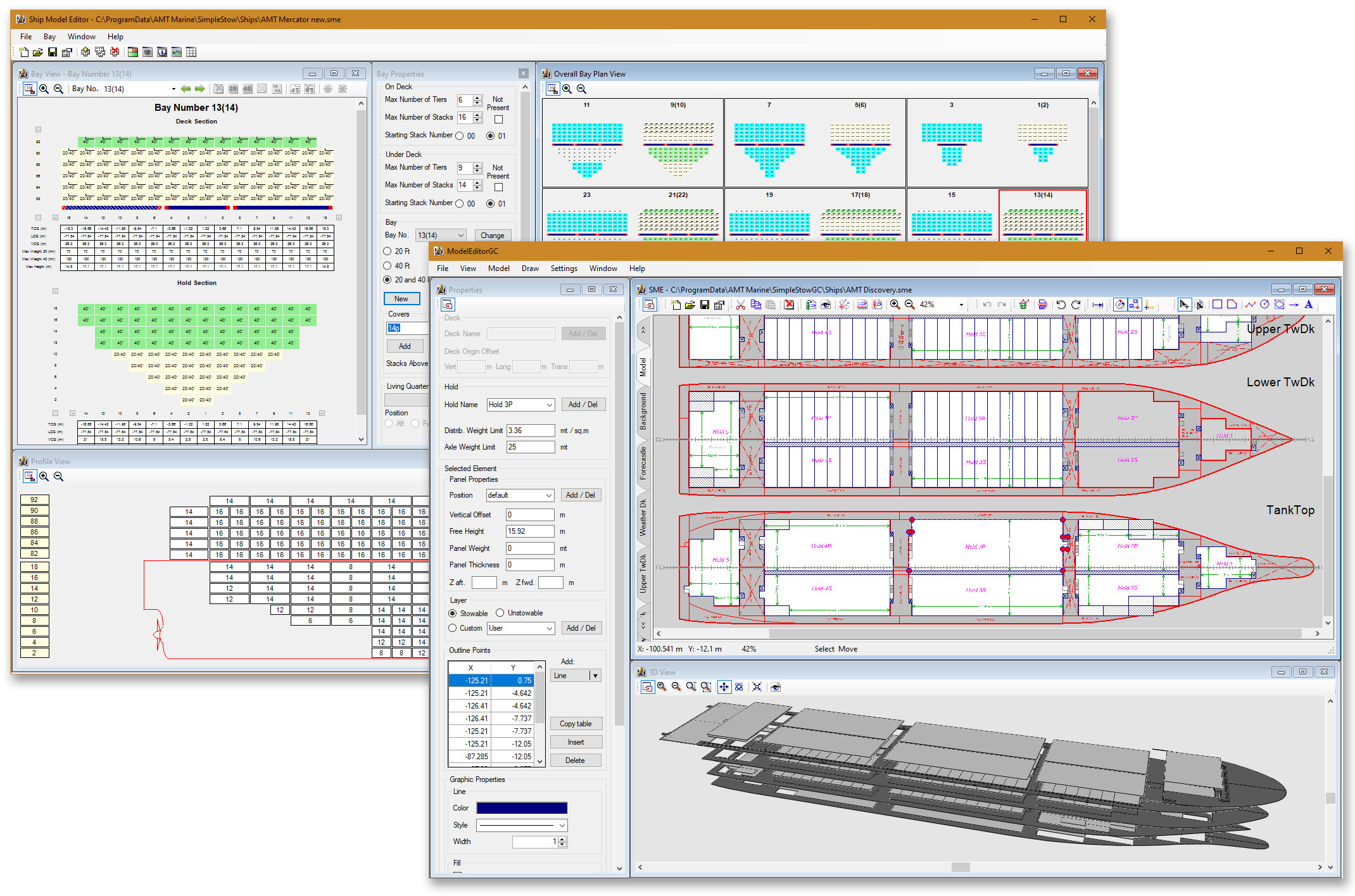Click the dark blue Line Color swatch
Image resolution: width=1355 pixels, height=896 pixels.
point(522,808)
